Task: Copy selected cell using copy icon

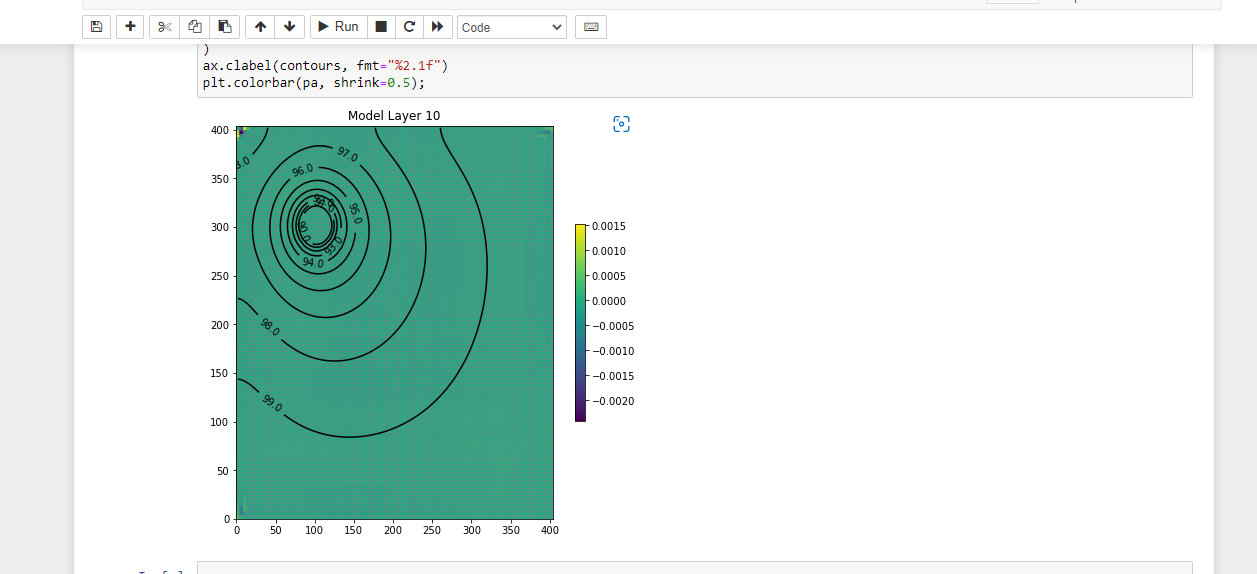Action: (194, 27)
